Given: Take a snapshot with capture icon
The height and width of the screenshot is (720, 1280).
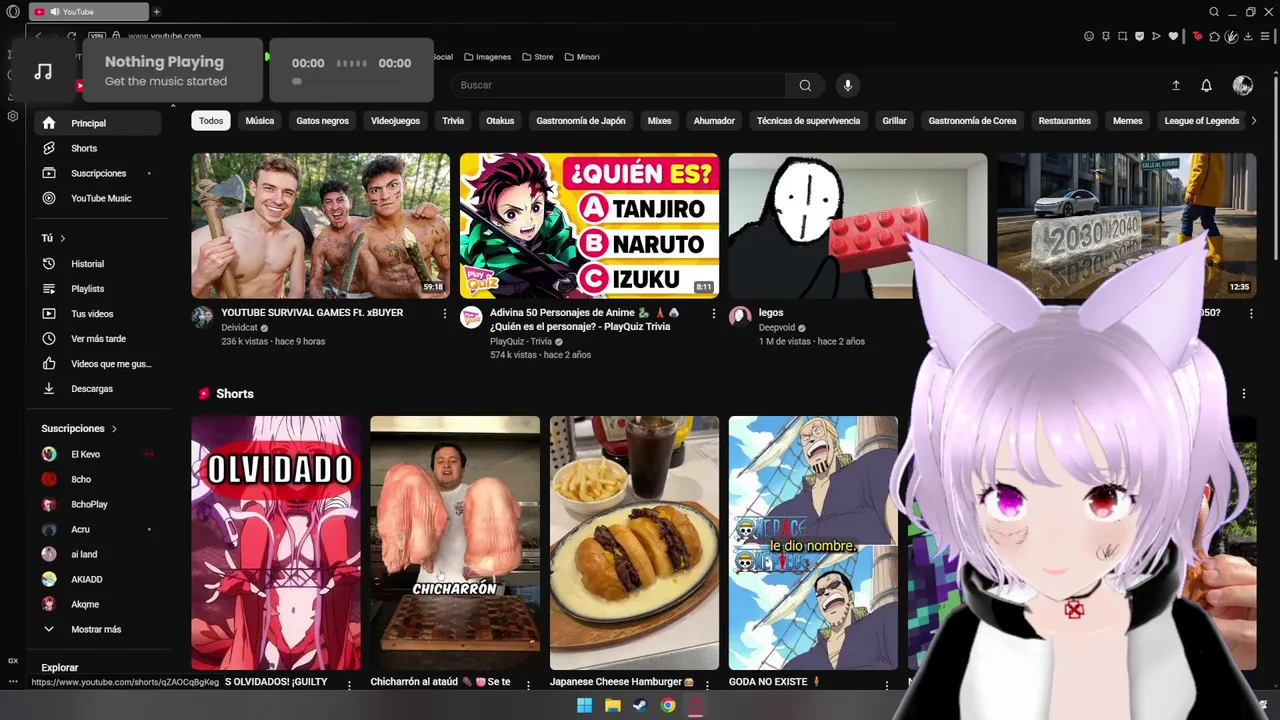Looking at the screenshot, I should (x=1123, y=37).
